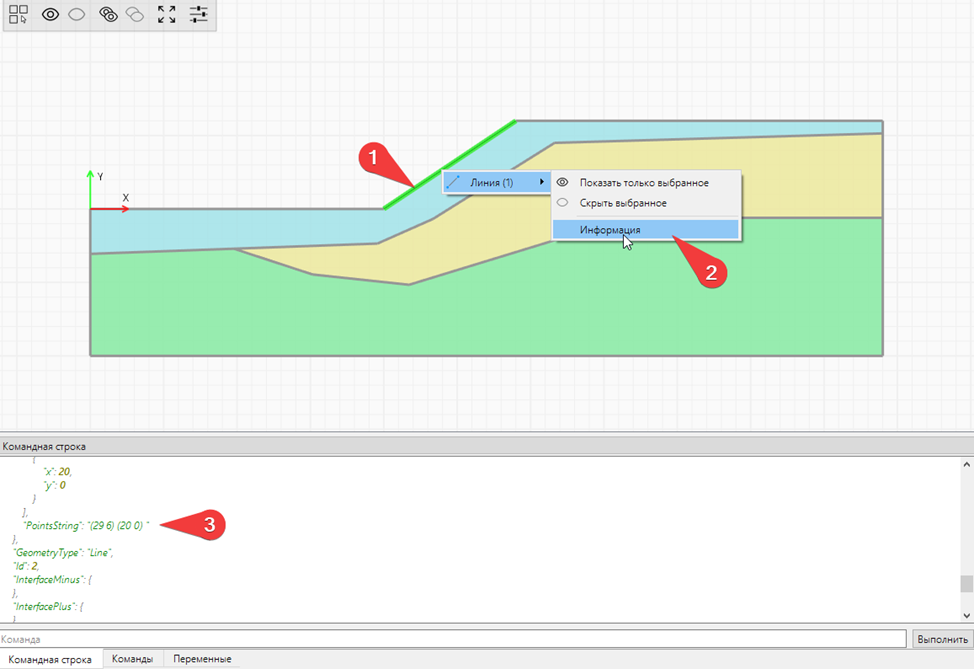Click the selection mode grid icon
This screenshot has width=974, height=669.
[x=18, y=15]
